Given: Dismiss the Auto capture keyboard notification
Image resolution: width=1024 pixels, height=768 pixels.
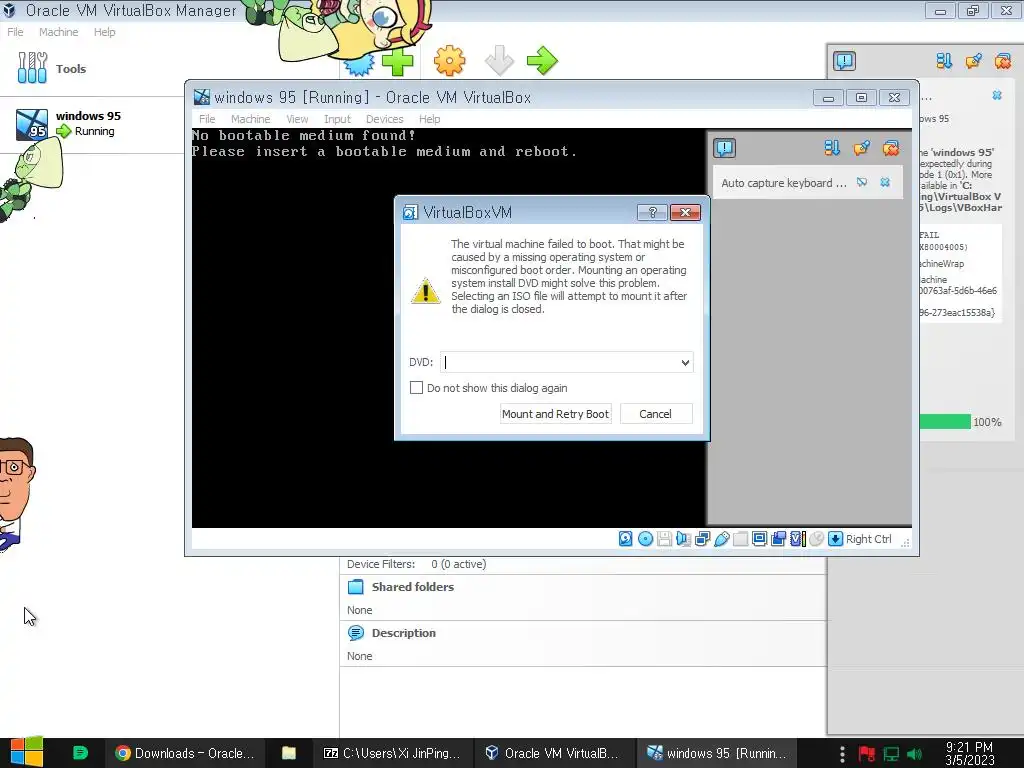Looking at the screenshot, I should point(885,182).
